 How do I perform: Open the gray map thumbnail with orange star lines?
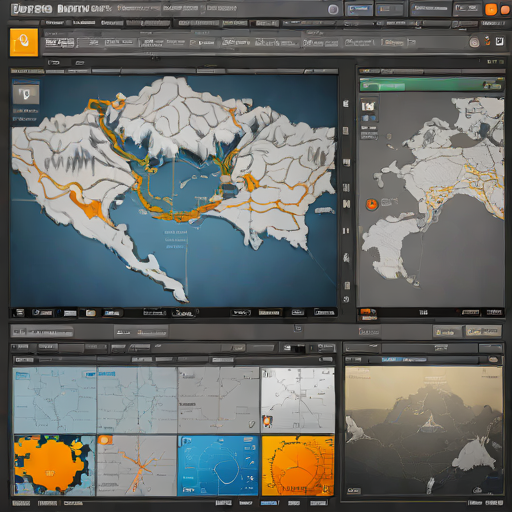point(137,465)
